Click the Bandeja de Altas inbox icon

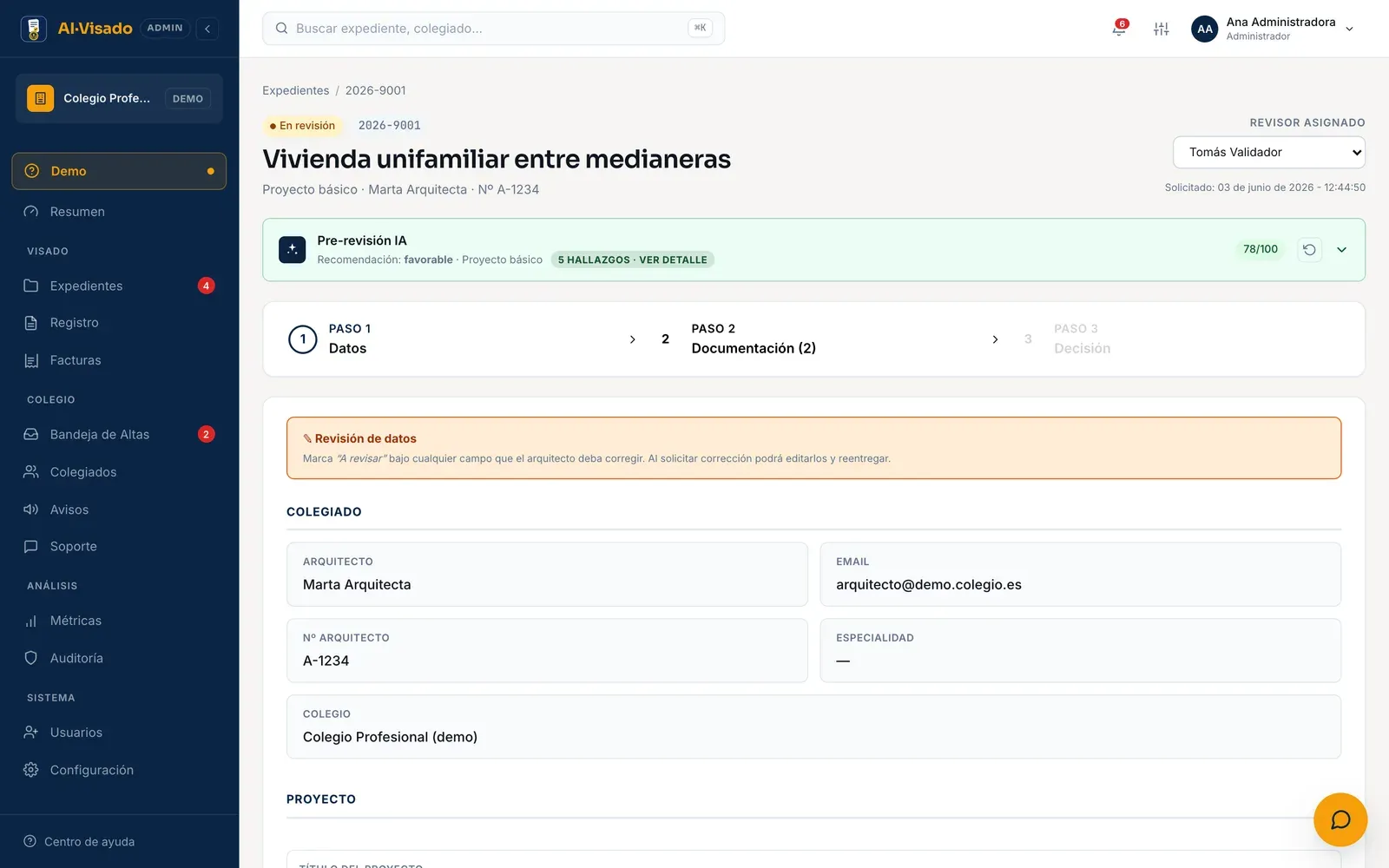click(31, 434)
